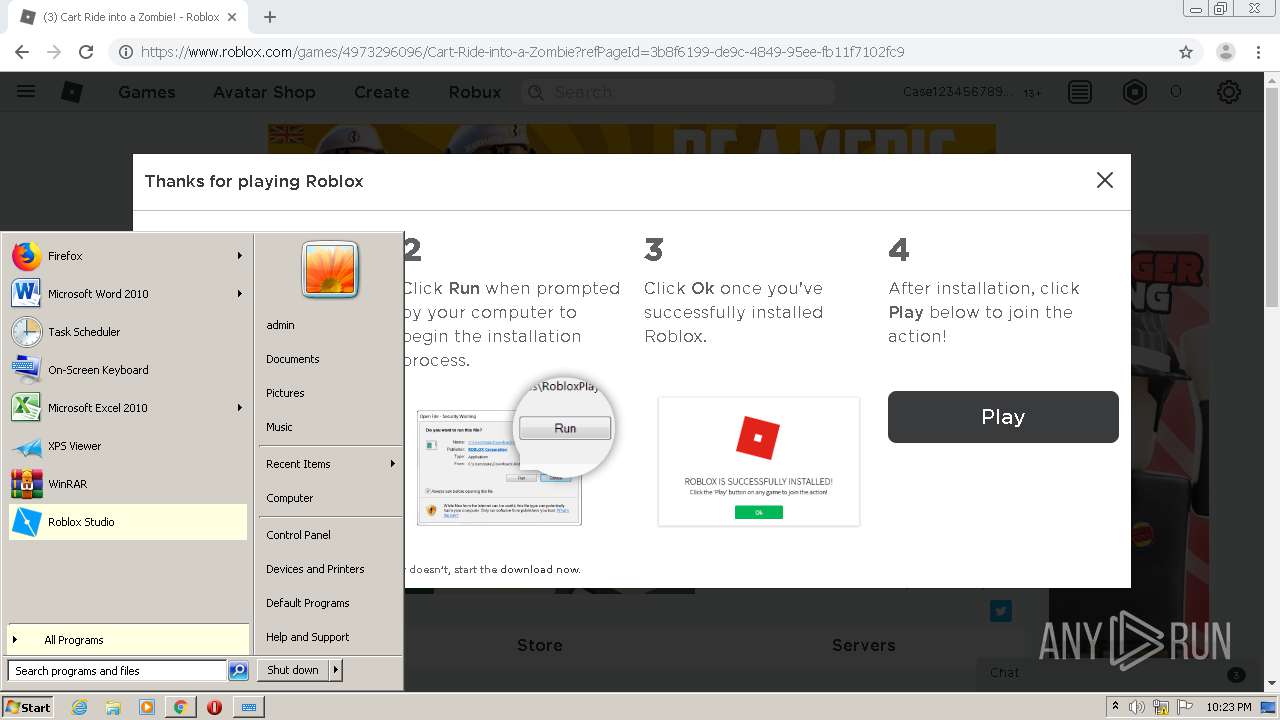Click the Chrome reload page button
Image resolution: width=1280 pixels, height=720 pixels.
point(86,52)
